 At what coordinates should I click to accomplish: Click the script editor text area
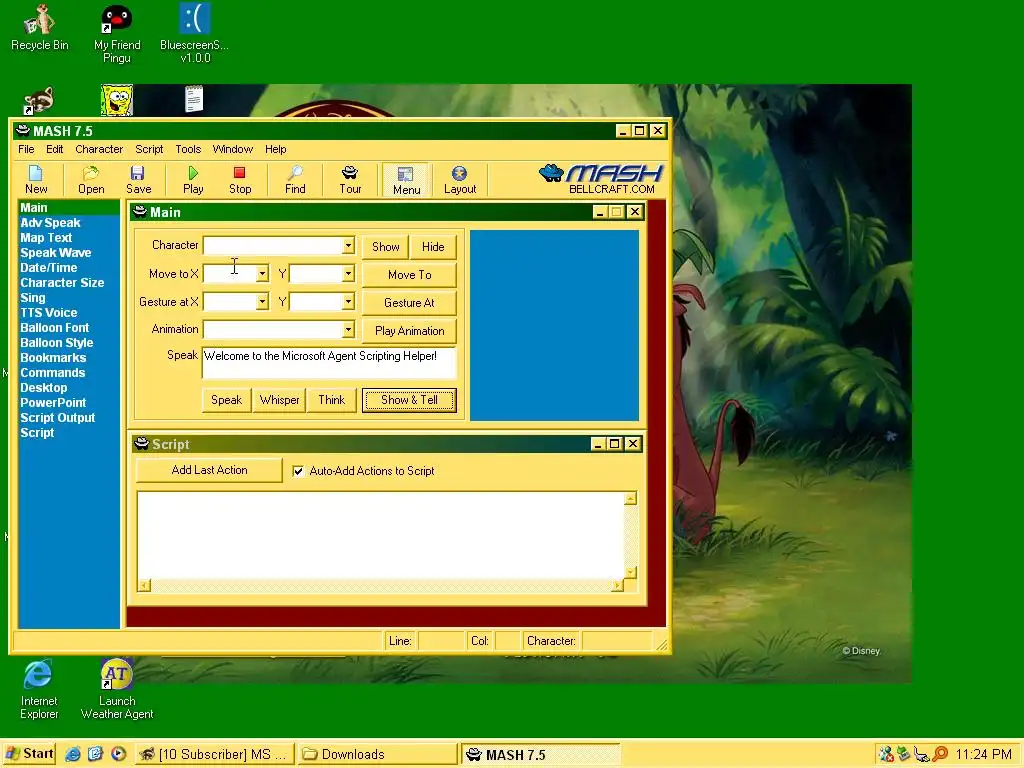(x=381, y=536)
